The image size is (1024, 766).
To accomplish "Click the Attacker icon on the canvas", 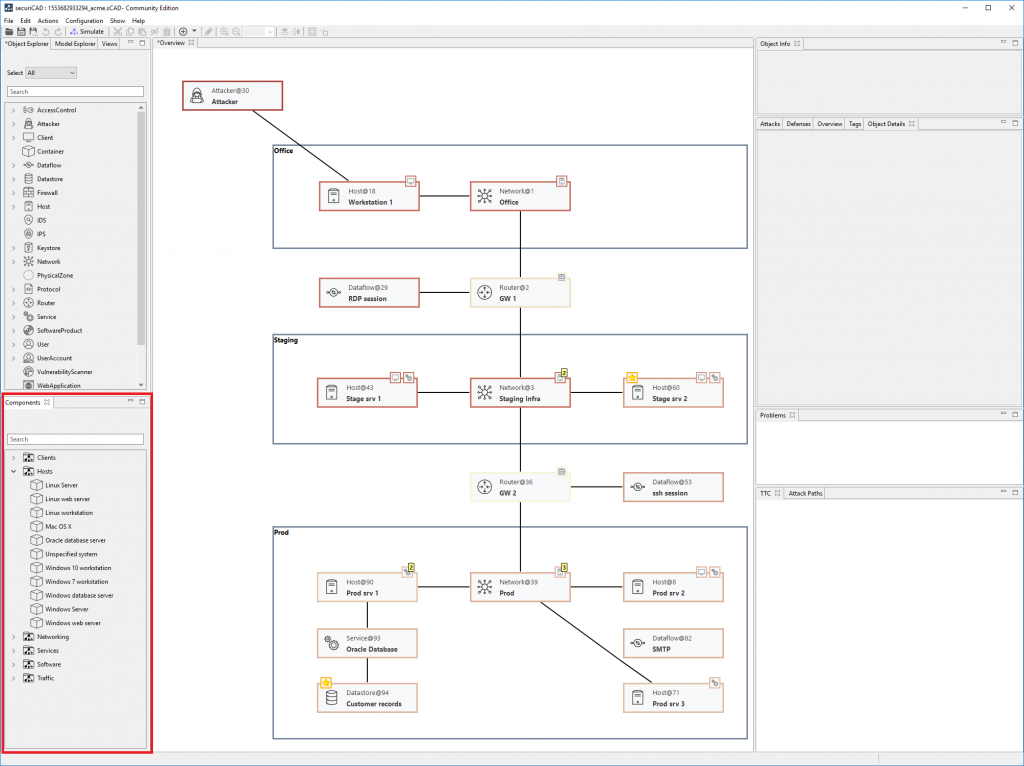I will [197, 96].
